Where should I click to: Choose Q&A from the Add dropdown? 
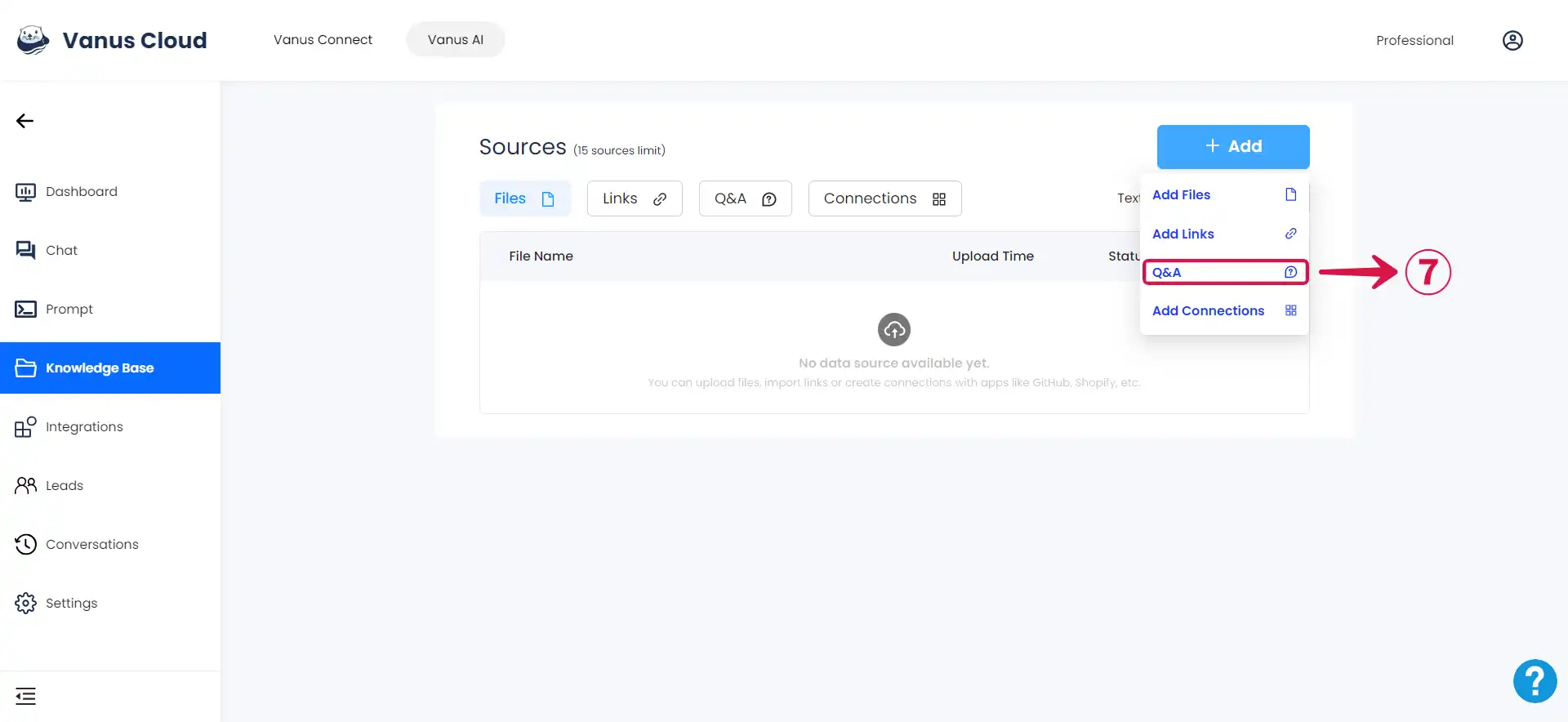[1225, 272]
